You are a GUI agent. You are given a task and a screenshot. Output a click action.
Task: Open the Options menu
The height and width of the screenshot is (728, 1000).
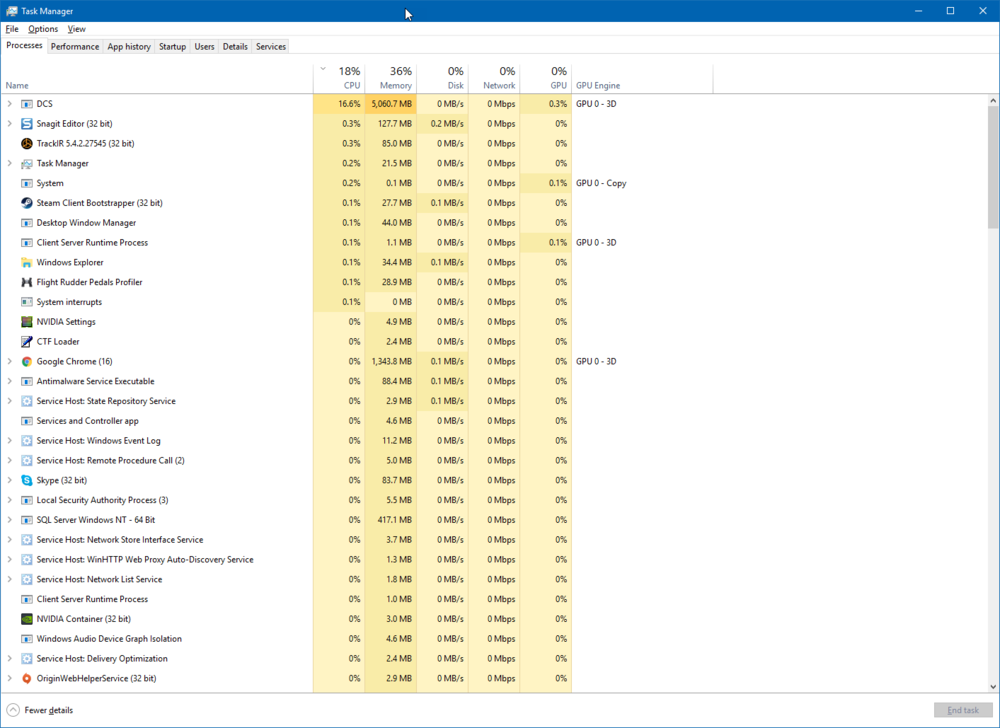(x=43, y=29)
